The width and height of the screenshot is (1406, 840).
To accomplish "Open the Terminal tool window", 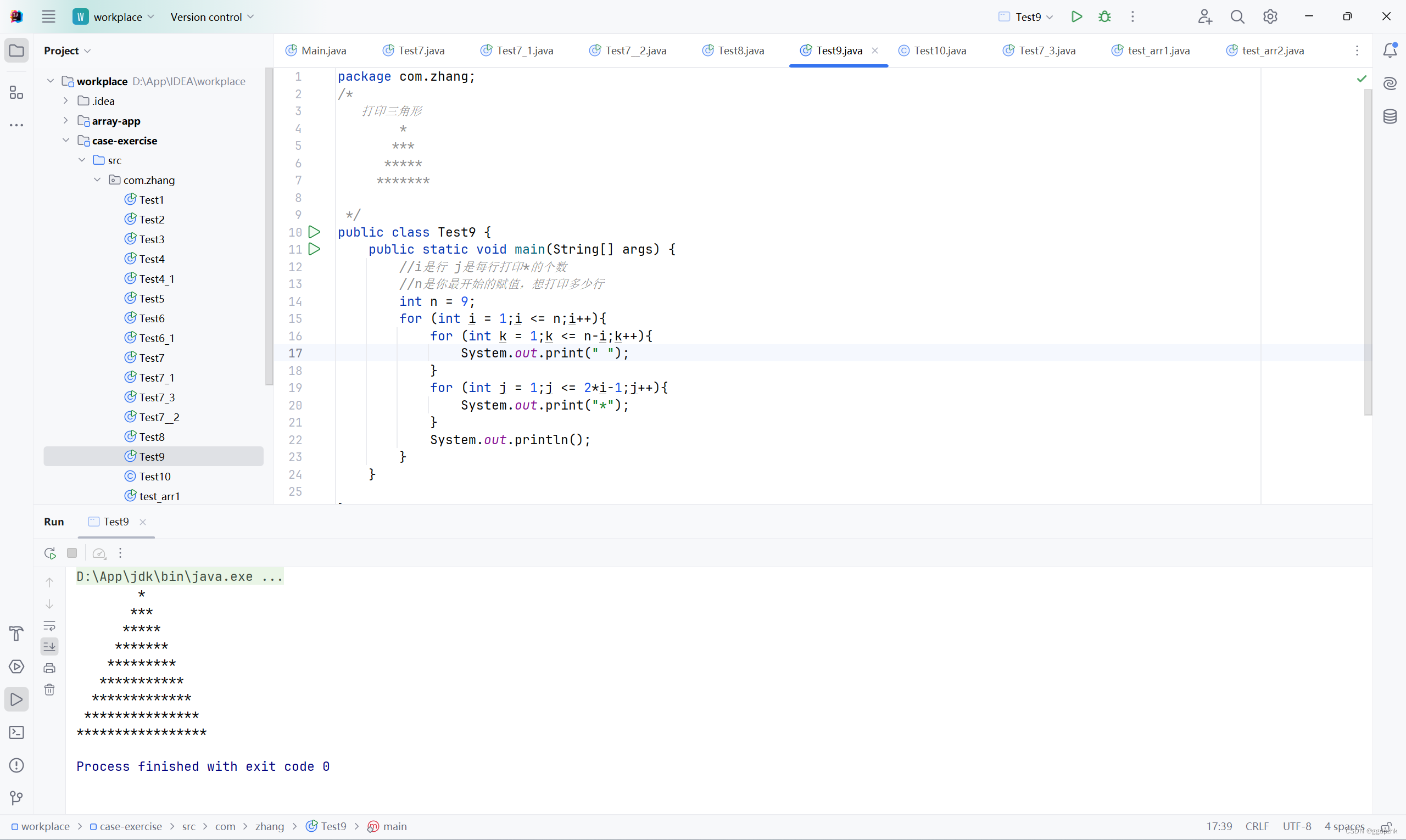I will tap(16, 732).
